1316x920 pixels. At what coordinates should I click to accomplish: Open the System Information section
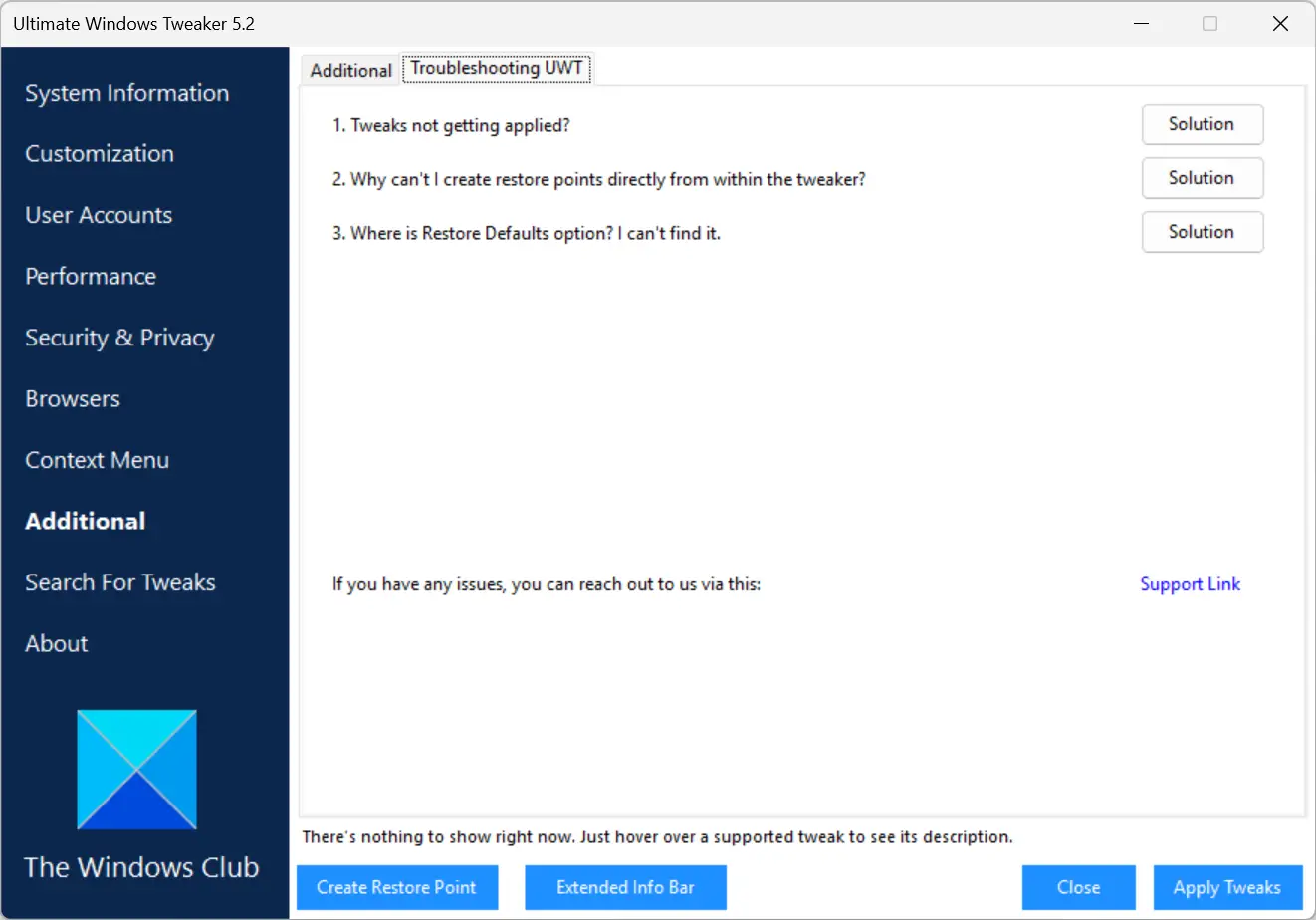click(x=127, y=93)
